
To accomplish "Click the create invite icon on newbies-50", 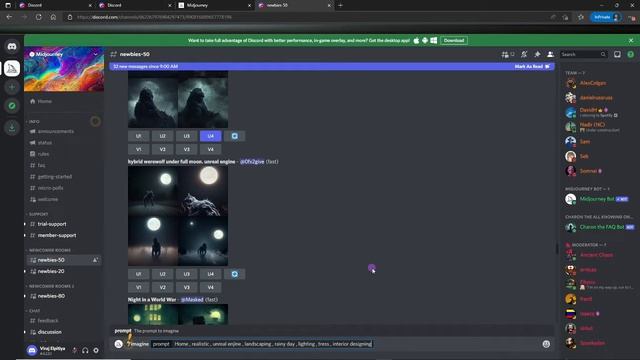I will click(95, 260).
